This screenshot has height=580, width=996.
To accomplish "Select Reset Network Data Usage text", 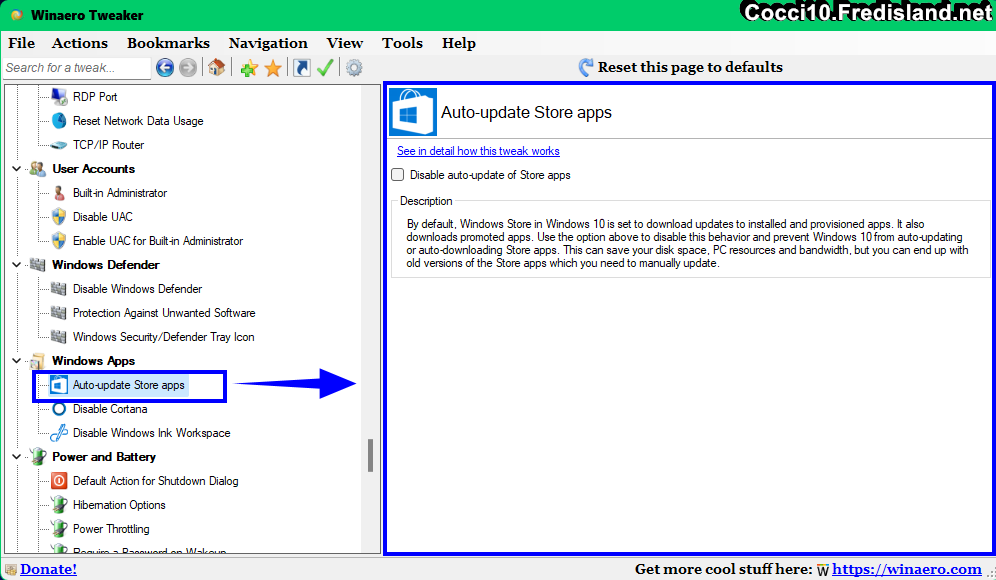I will pyautogui.click(x=138, y=121).
